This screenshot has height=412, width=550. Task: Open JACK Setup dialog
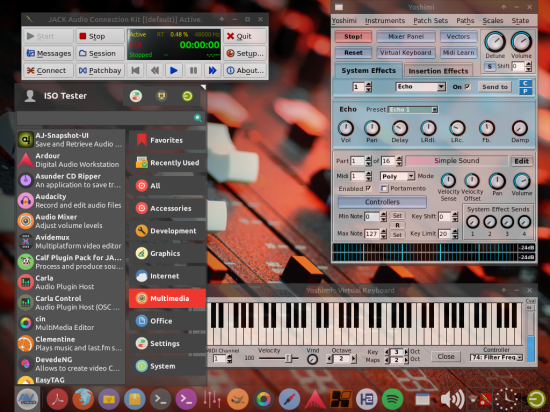(x=245, y=53)
